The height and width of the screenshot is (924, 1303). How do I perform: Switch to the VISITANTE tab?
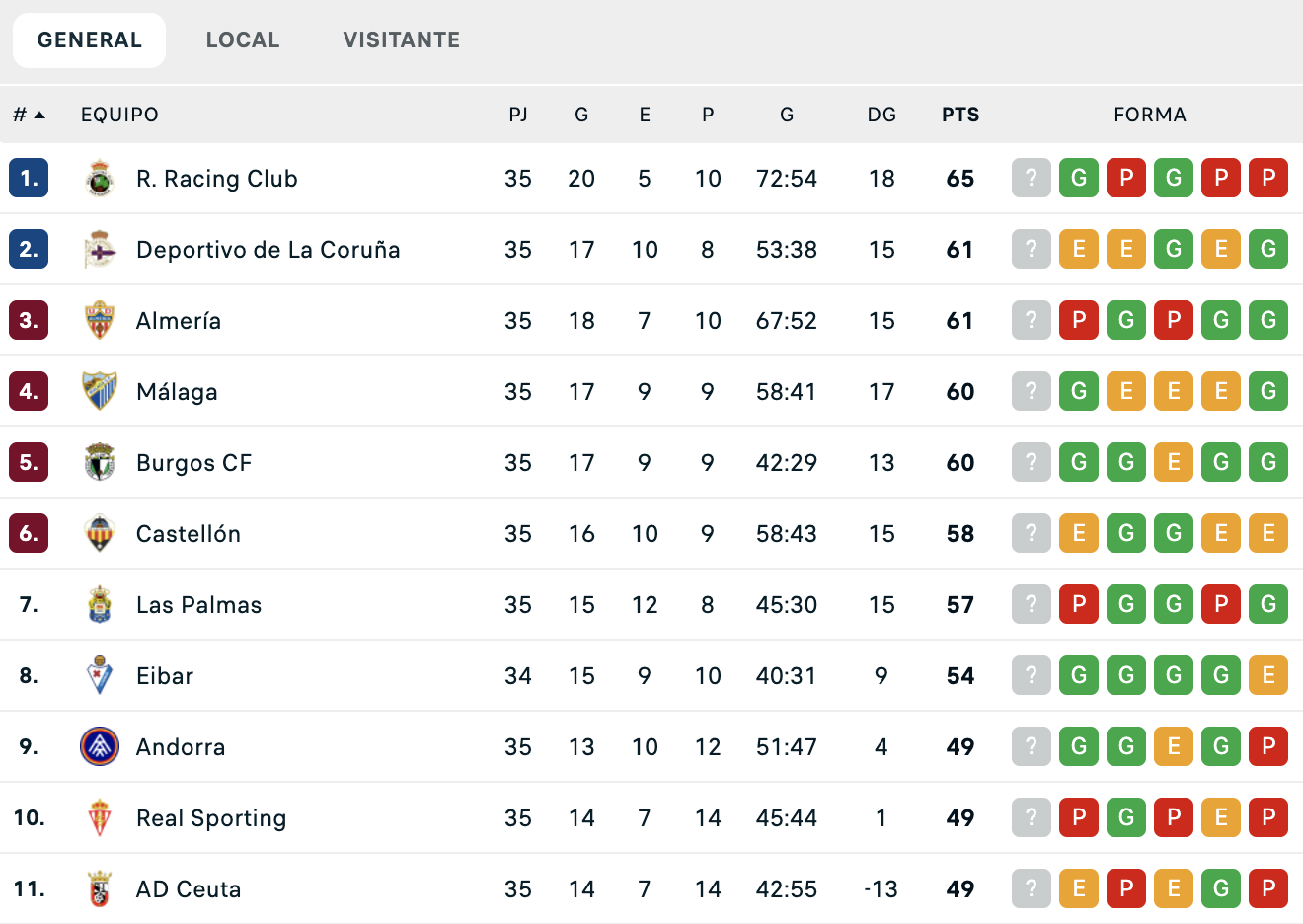click(x=401, y=39)
